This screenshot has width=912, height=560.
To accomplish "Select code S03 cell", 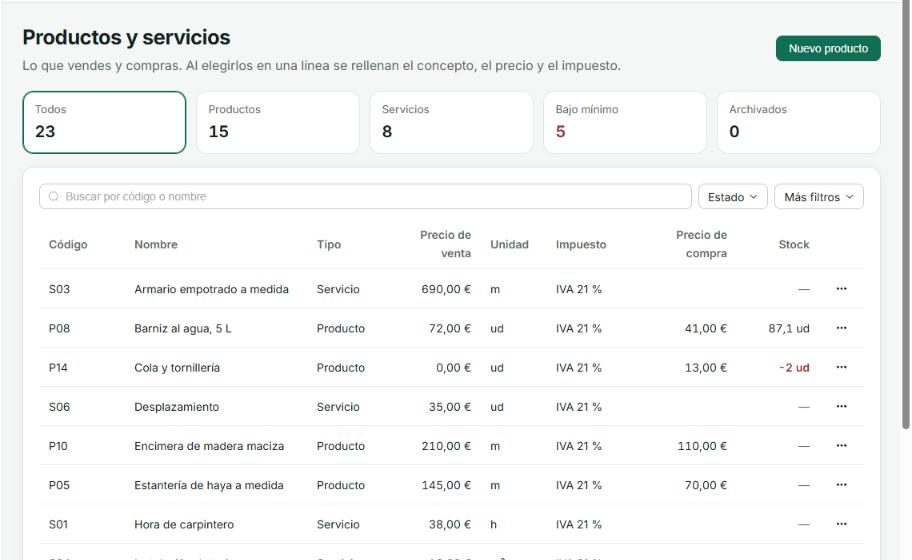I will click(x=59, y=289).
